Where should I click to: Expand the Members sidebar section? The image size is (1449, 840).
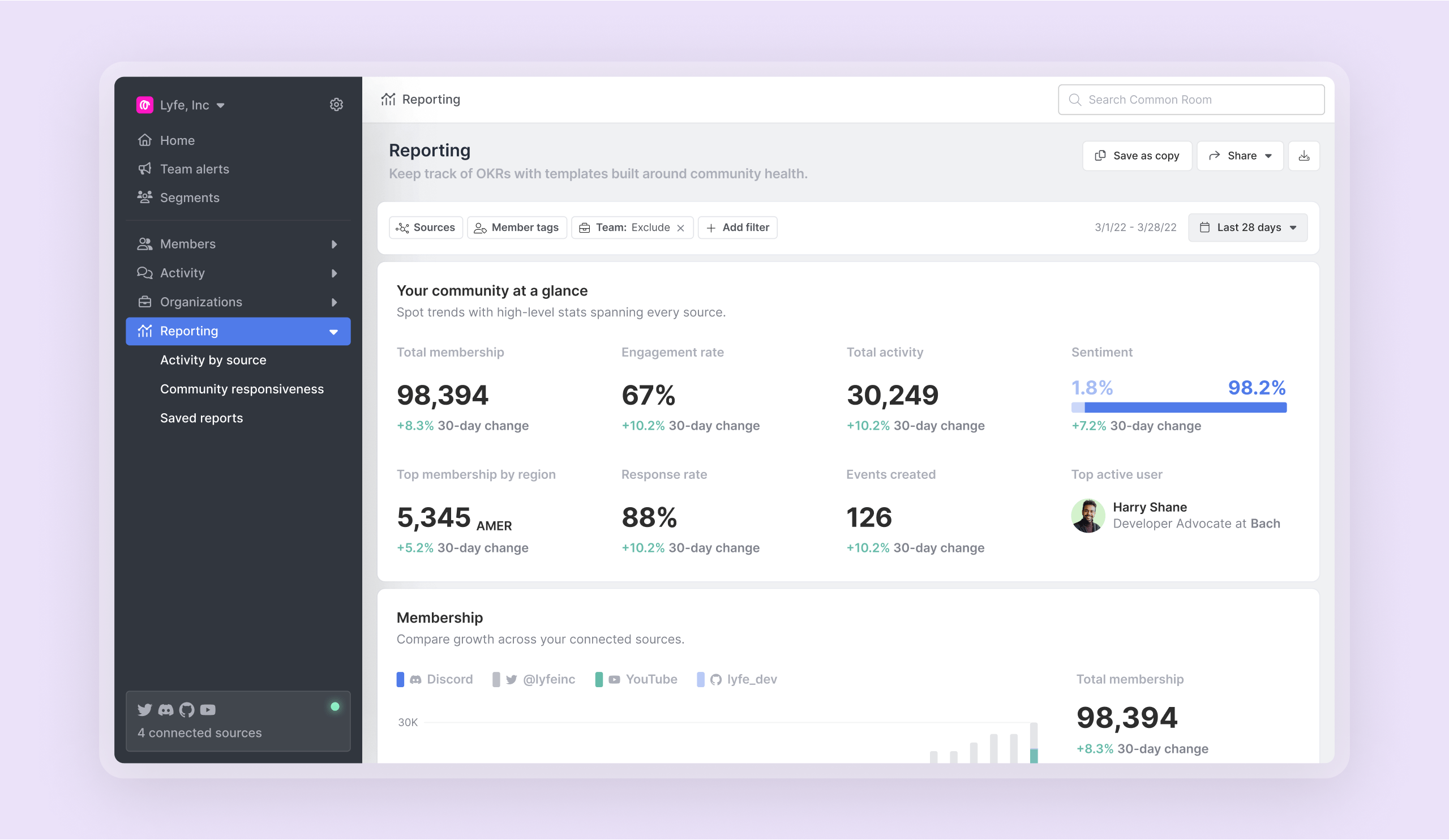pos(334,245)
